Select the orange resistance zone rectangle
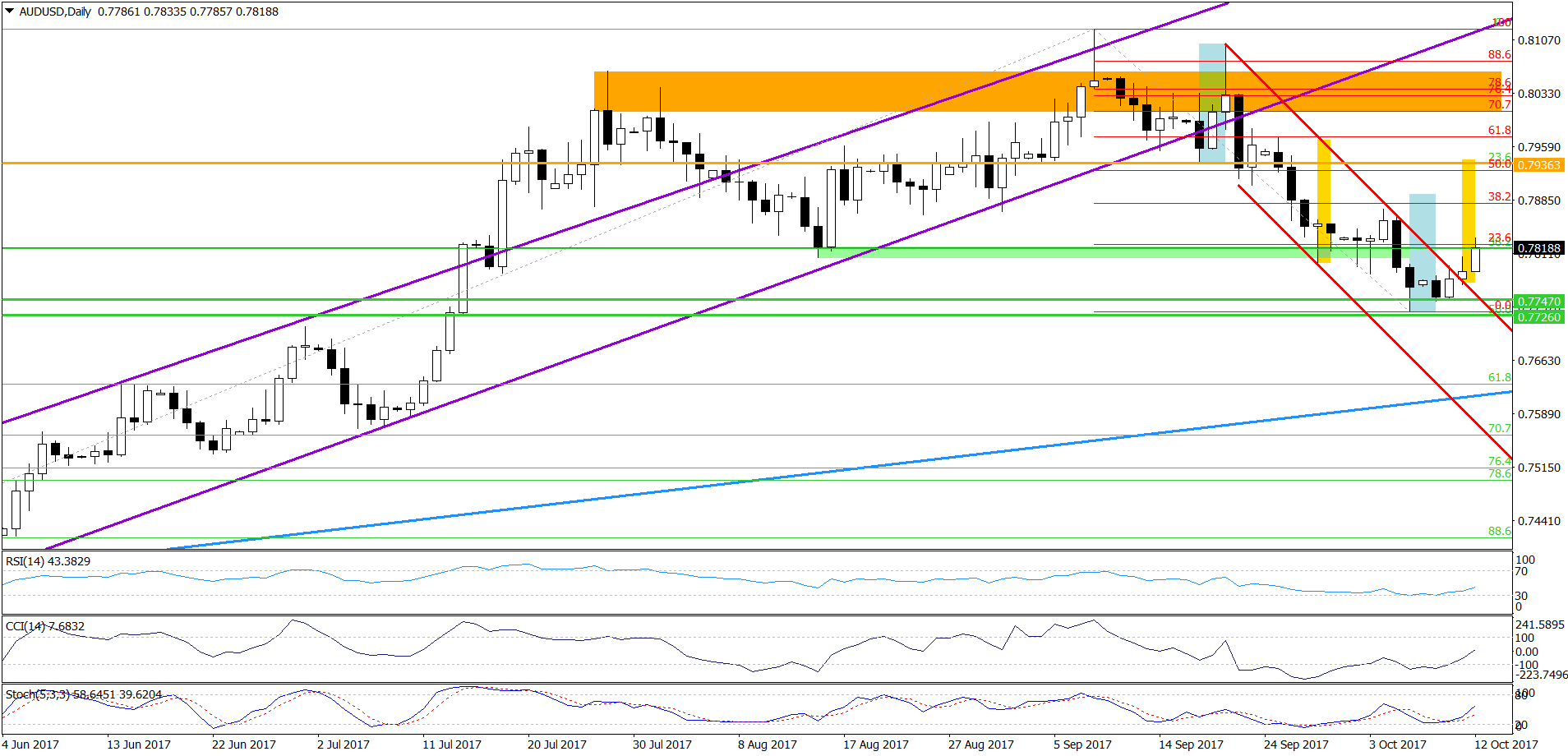This screenshot has width=1568, height=756. (1047, 91)
